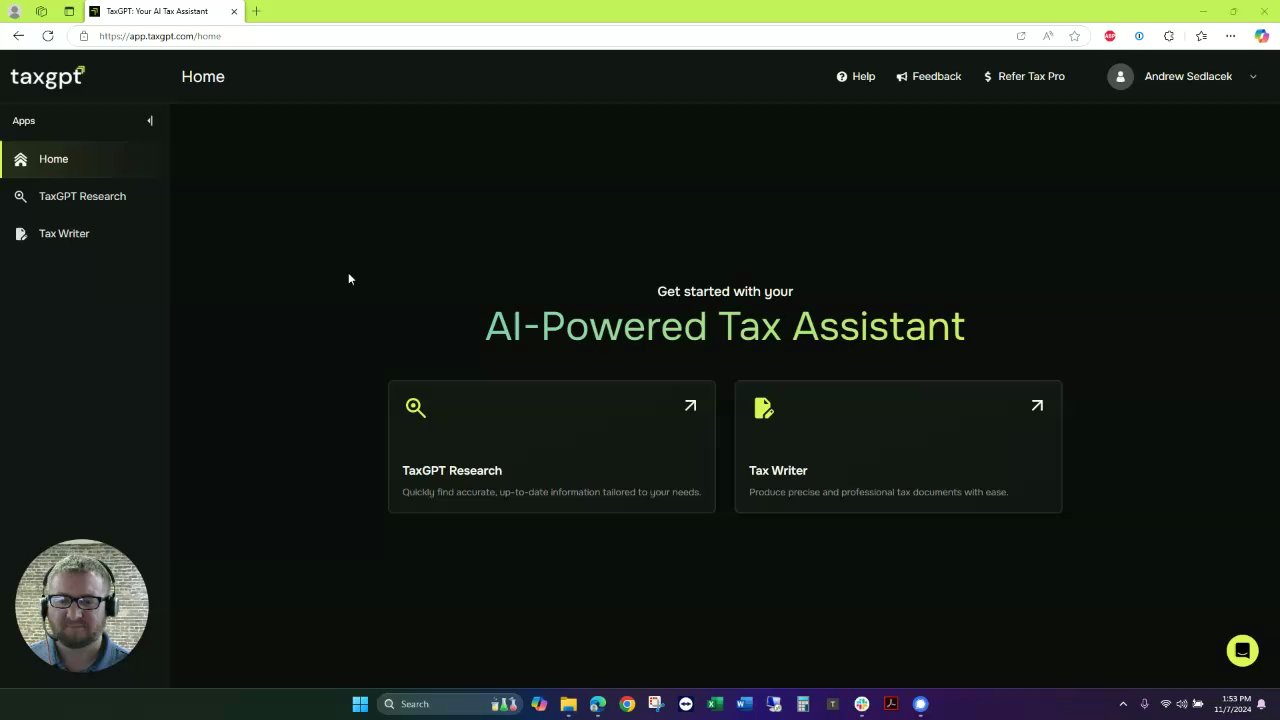Click the taskbar Search box
This screenshot has width=1280, height=720.
click(450, 704)
